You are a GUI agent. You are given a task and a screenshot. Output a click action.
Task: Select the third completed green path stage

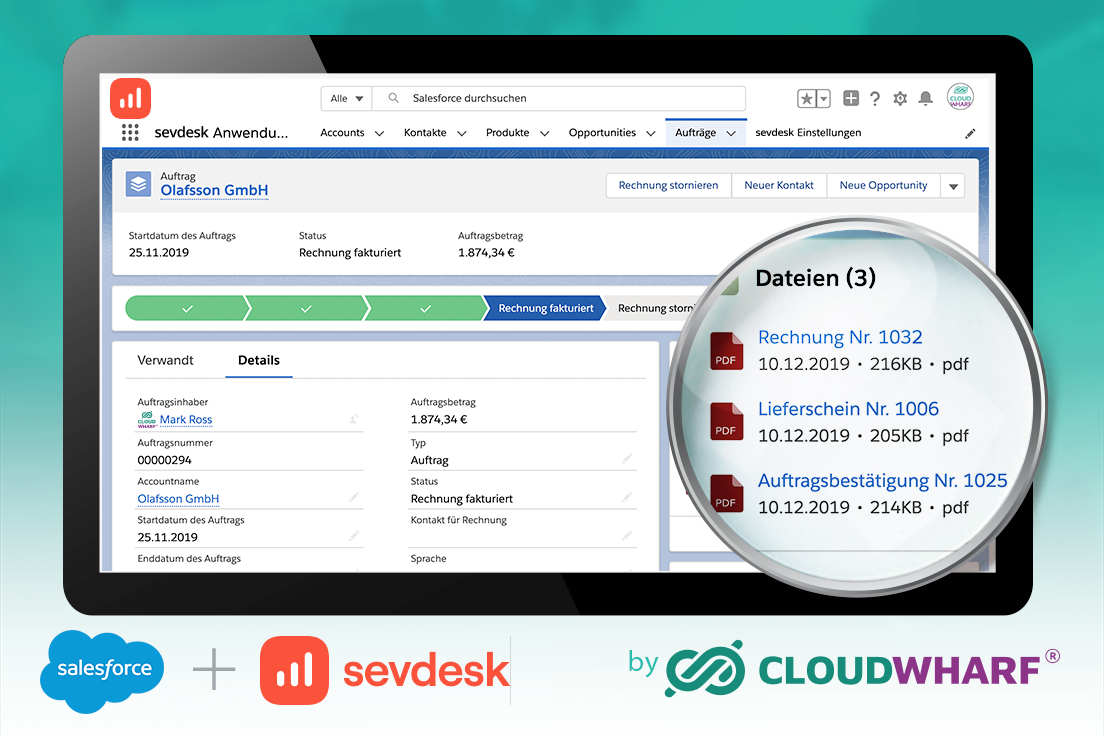pos(425,308)
